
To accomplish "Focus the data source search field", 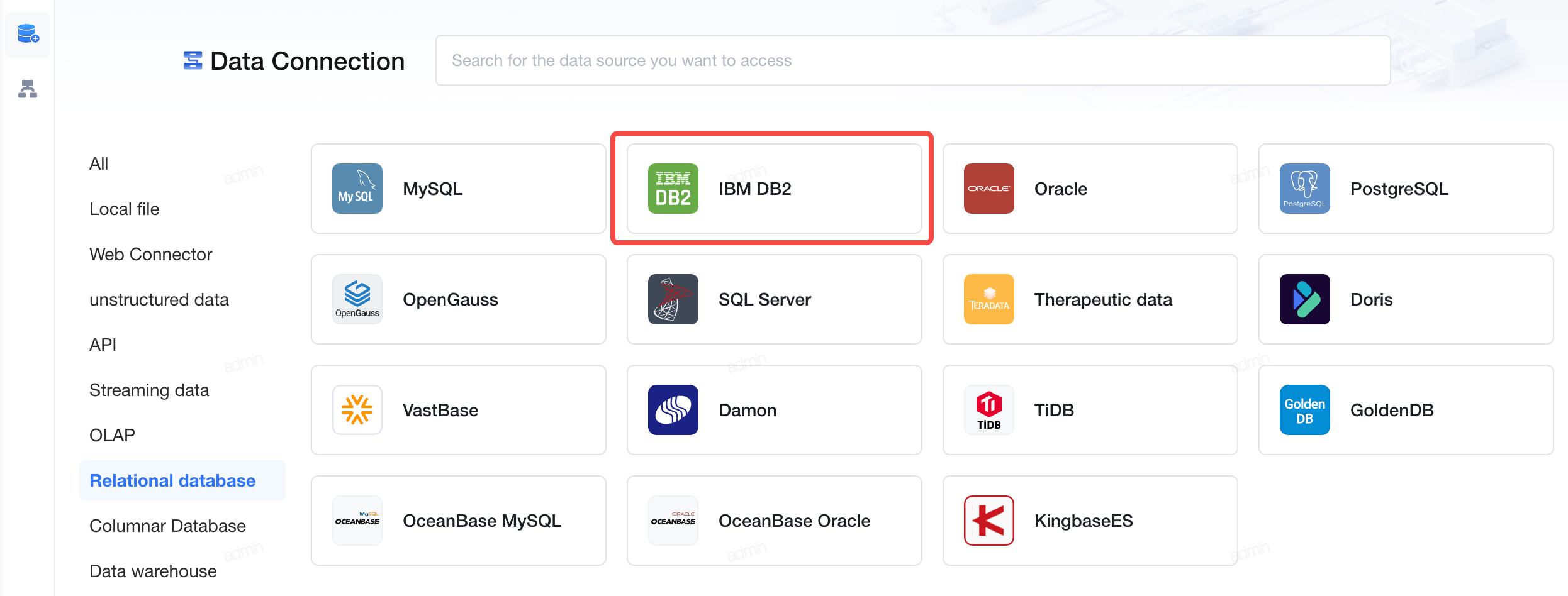I will point(913,60).
